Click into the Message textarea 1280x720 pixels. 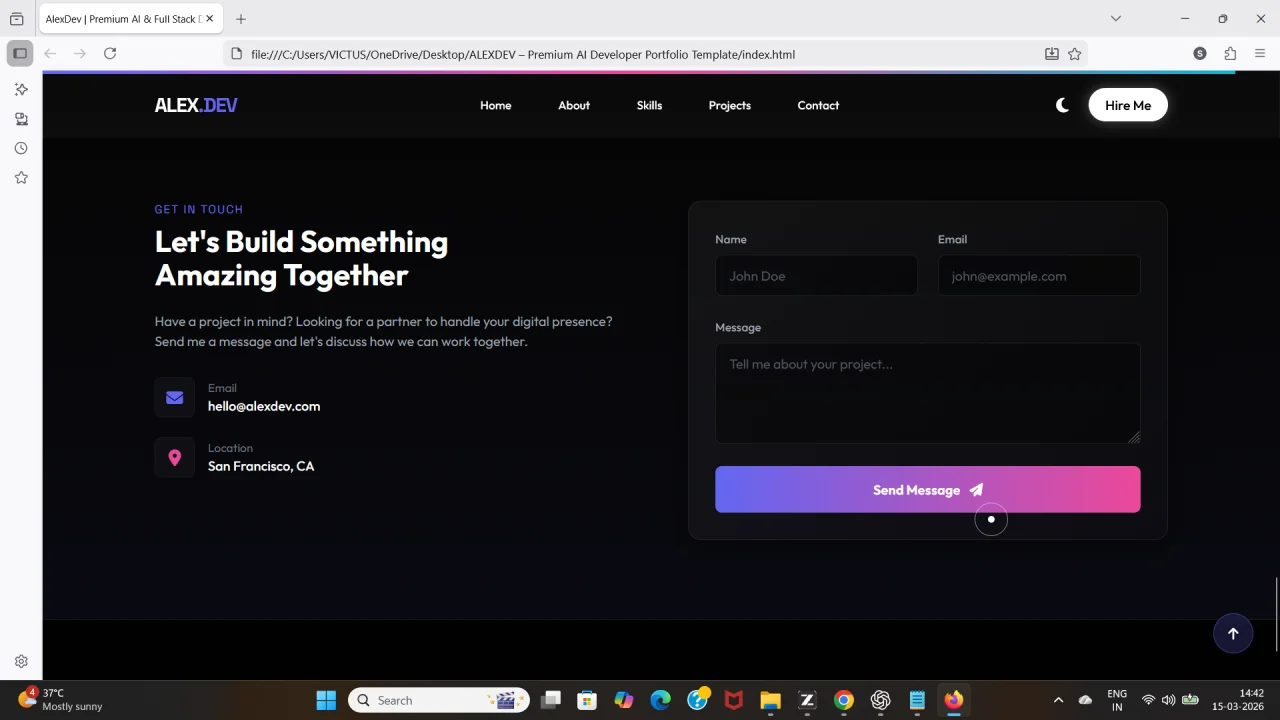[928, 393]
